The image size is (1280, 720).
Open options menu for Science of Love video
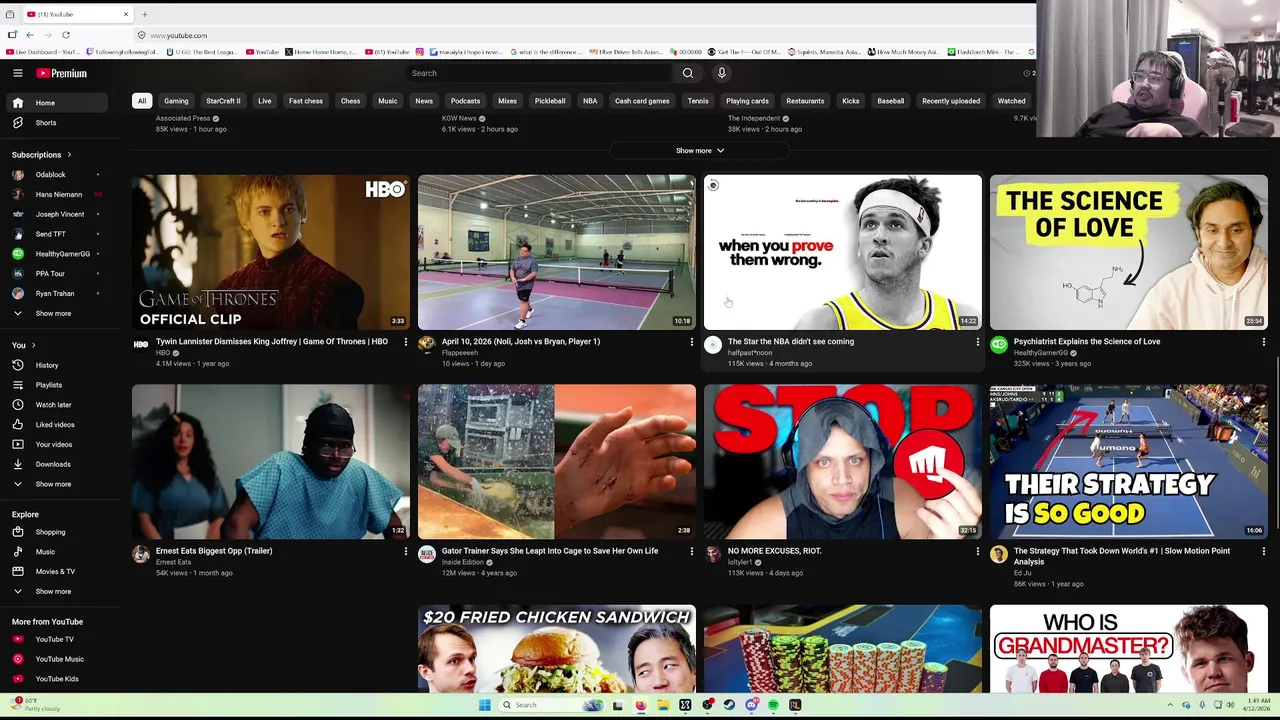coord(1263,342)
